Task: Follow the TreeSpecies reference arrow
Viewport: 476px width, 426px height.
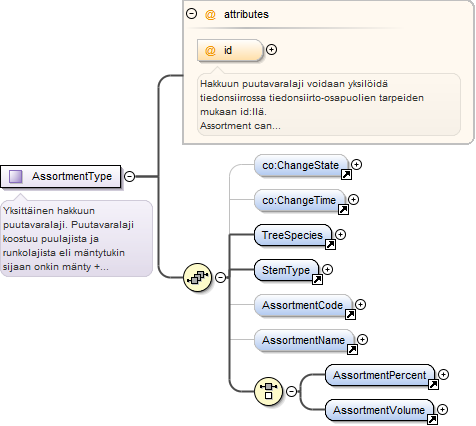Action: coord(330,244)
